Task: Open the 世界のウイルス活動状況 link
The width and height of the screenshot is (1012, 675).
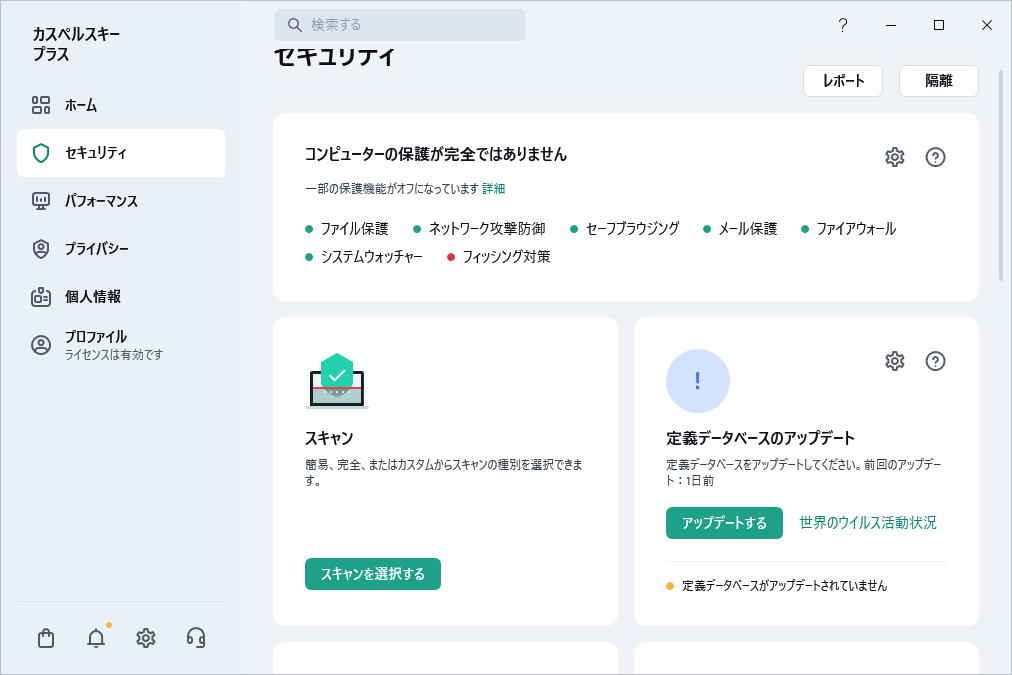Action: 868,522
